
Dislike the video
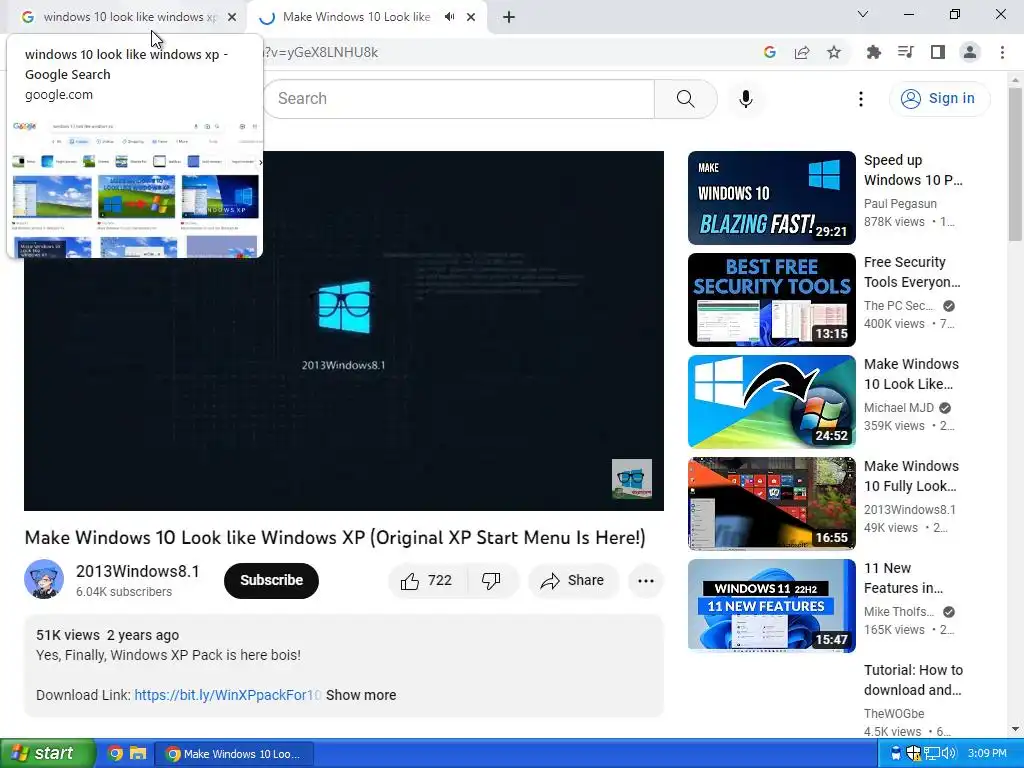click(x=491, y=581)
